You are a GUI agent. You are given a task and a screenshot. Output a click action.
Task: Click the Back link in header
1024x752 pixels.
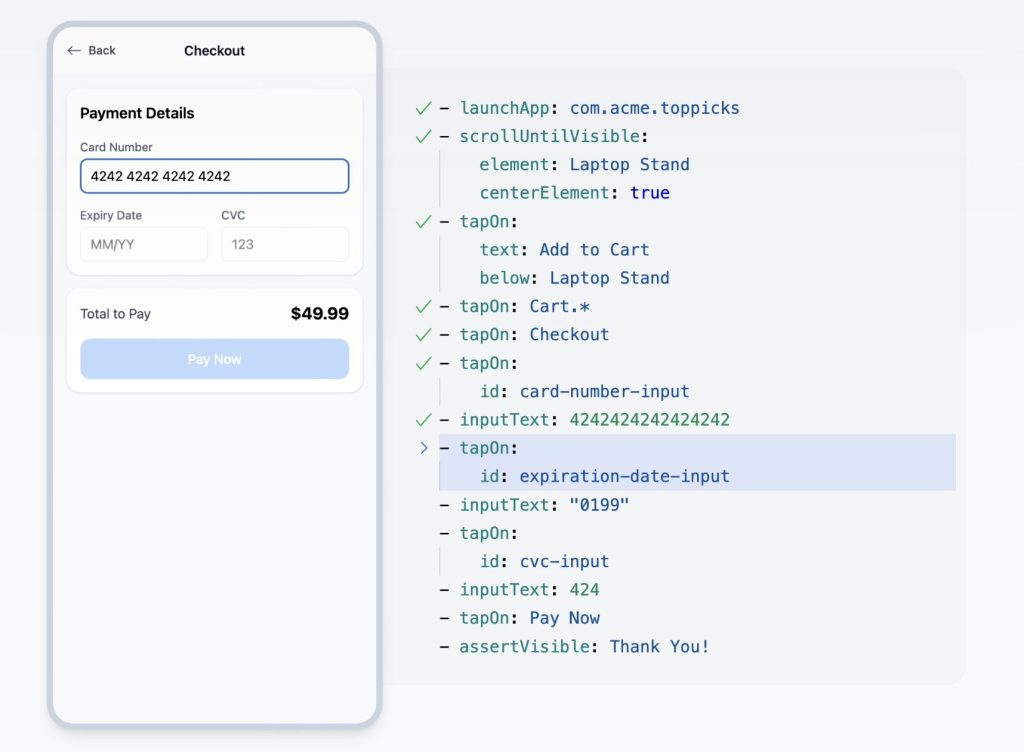pyautogui.click(x=101, y=51)
